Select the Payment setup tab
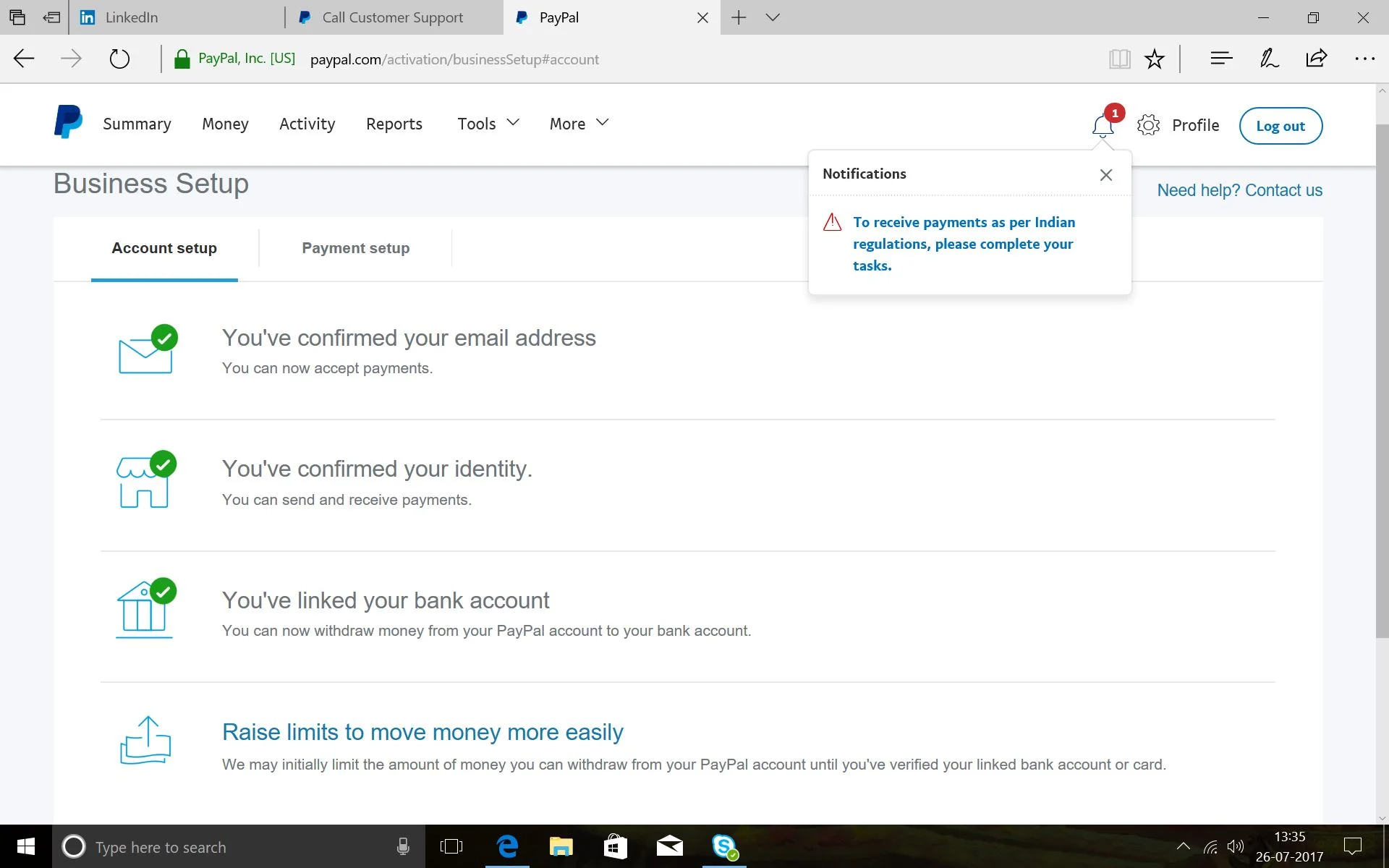1389x868 pixels. click(x=355, y=248)
